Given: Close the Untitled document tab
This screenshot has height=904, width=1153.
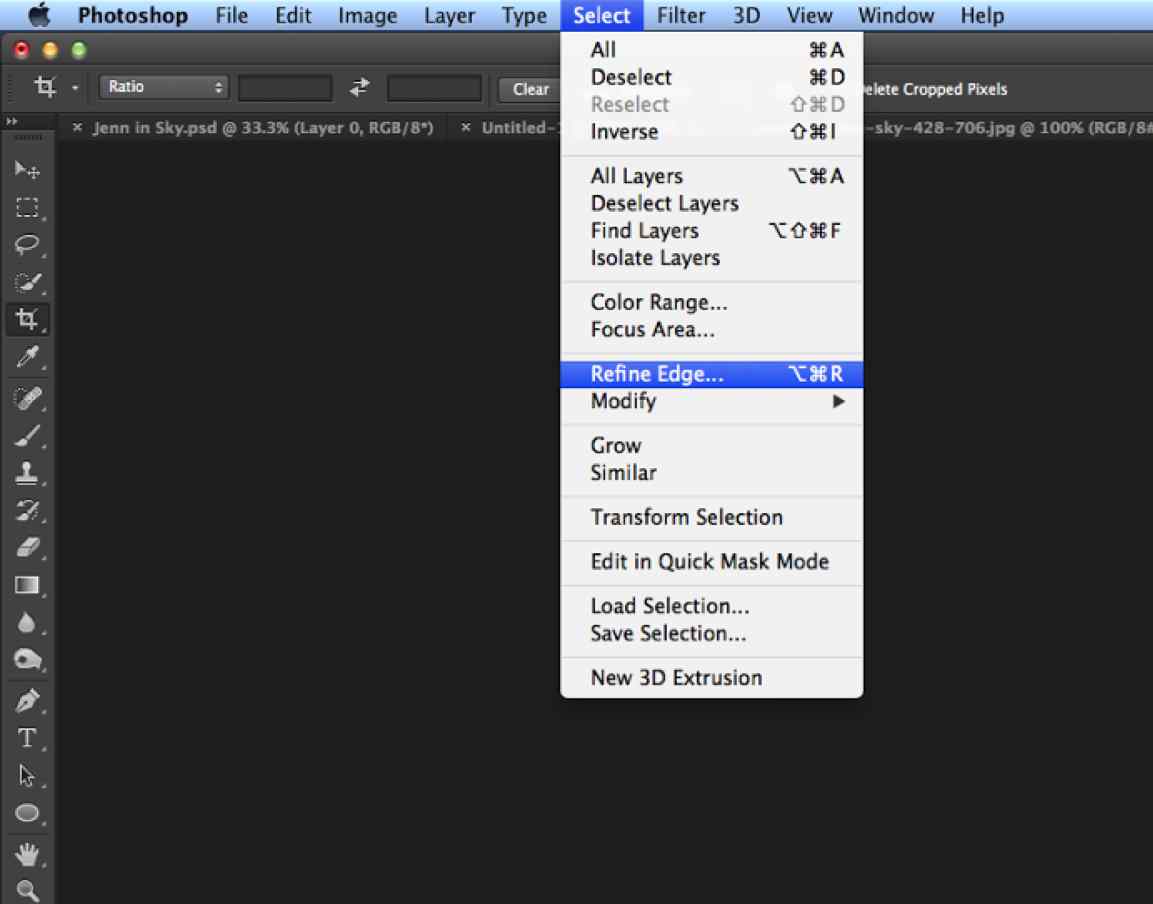Looking at the screenshot, I should coord(465,127).
